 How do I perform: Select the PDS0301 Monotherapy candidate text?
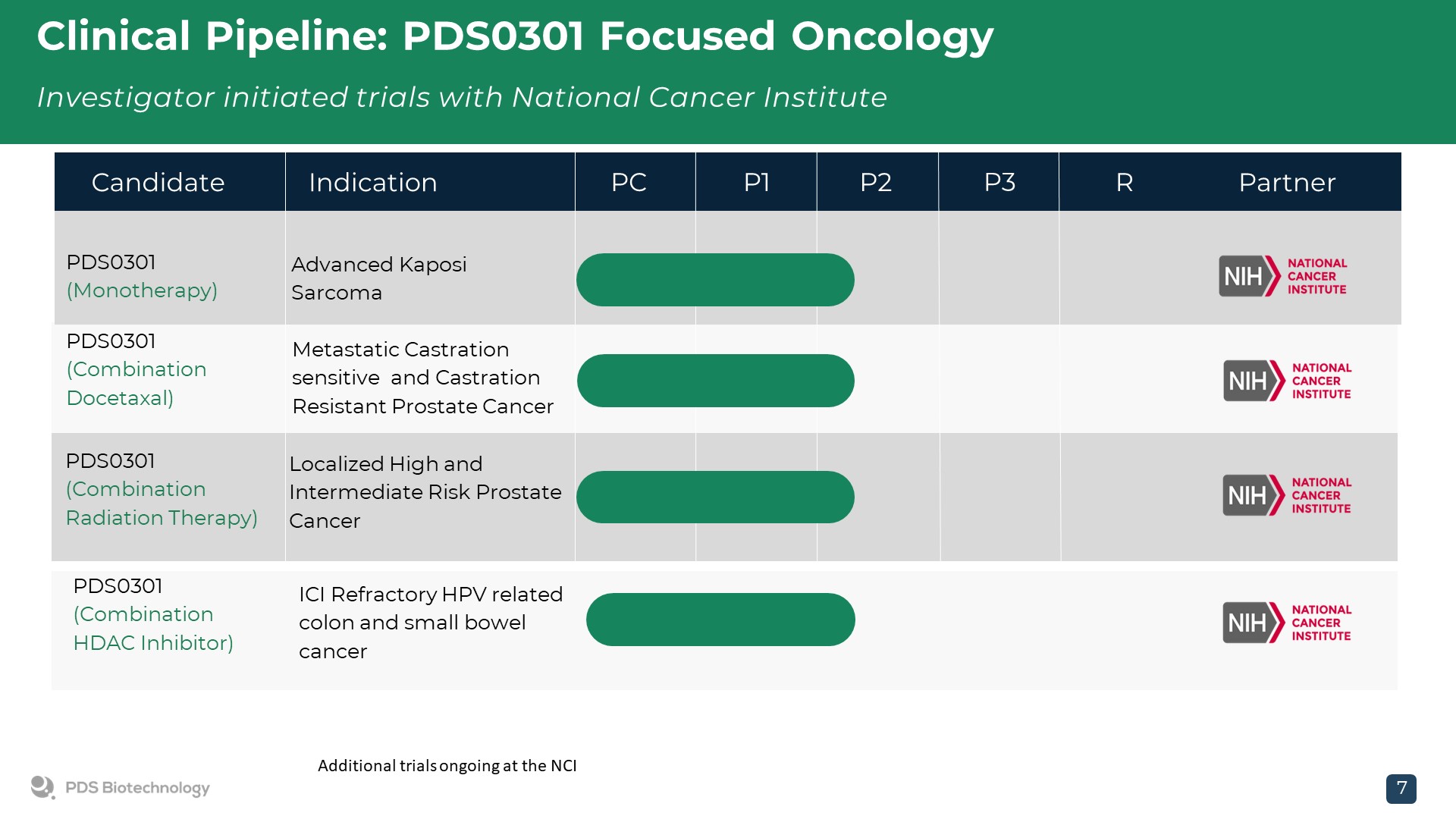click(142, 276)
